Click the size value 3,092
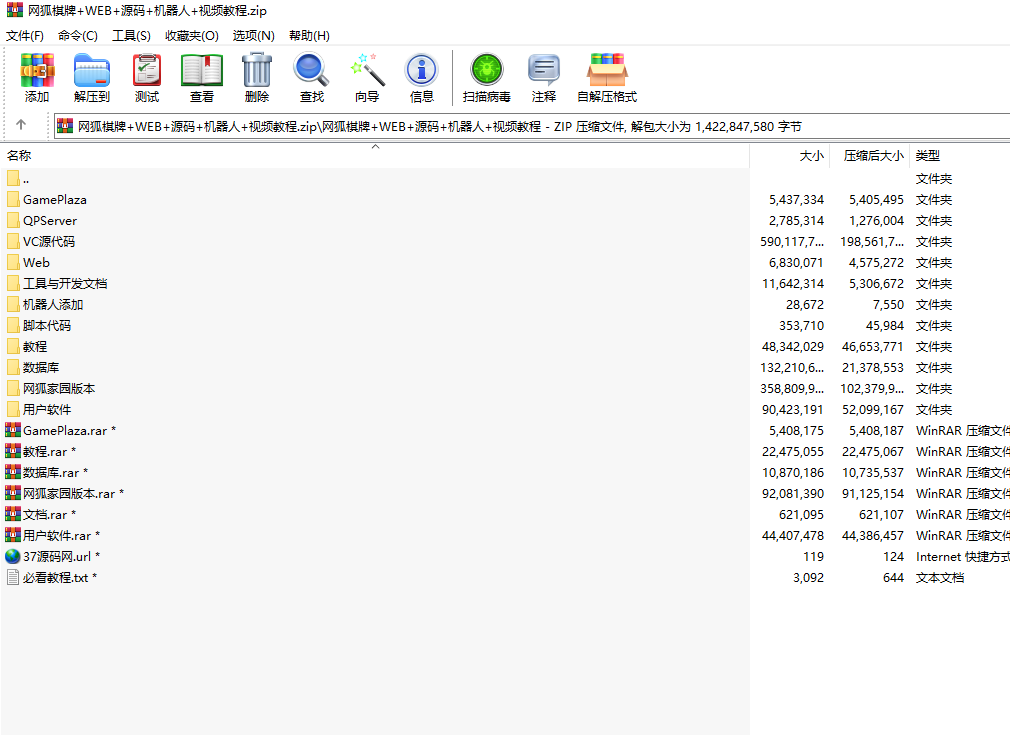The image size is (1010, 735). (808, 577)
